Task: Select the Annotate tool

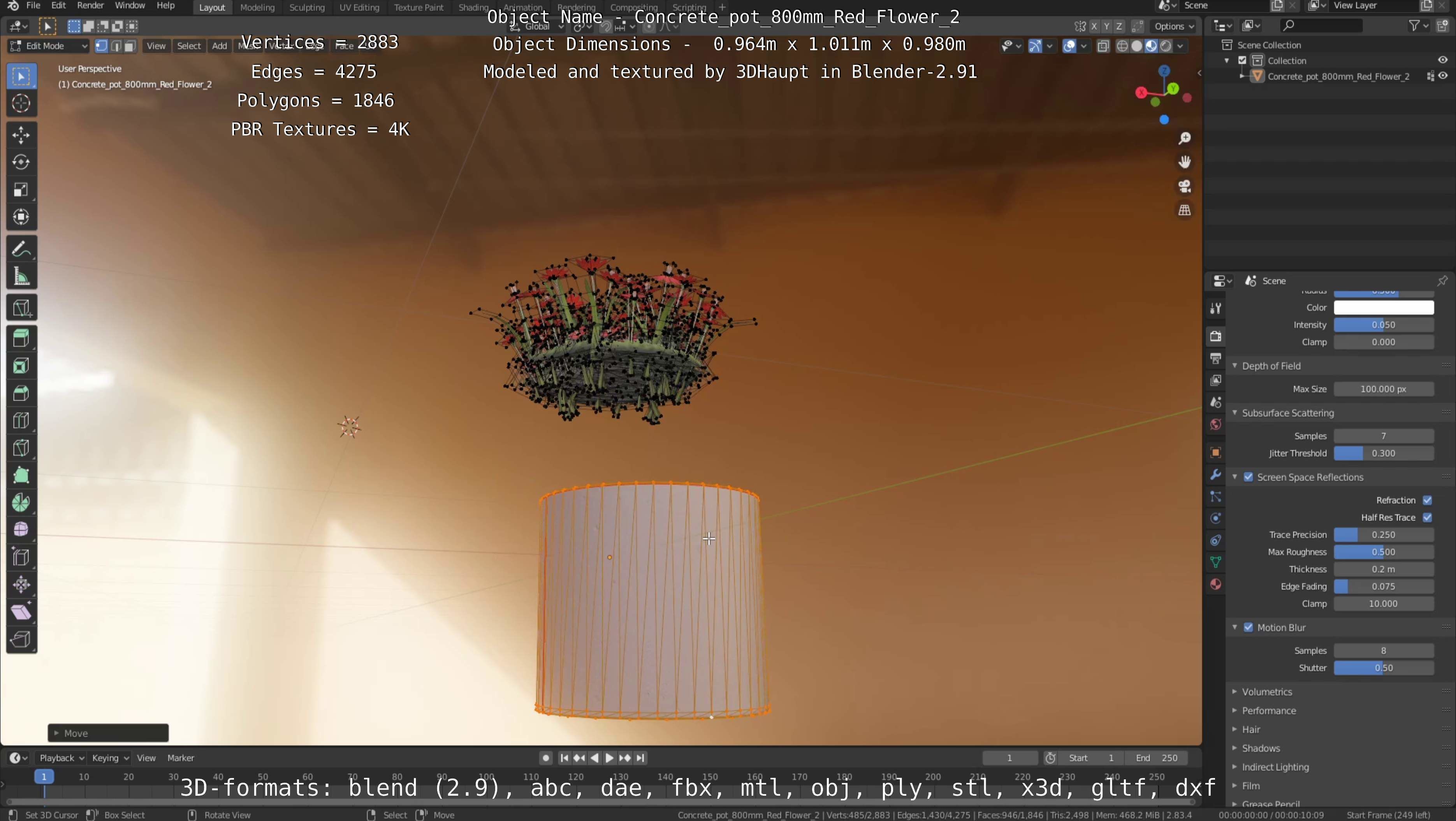Action: click(x=21, y=249)
